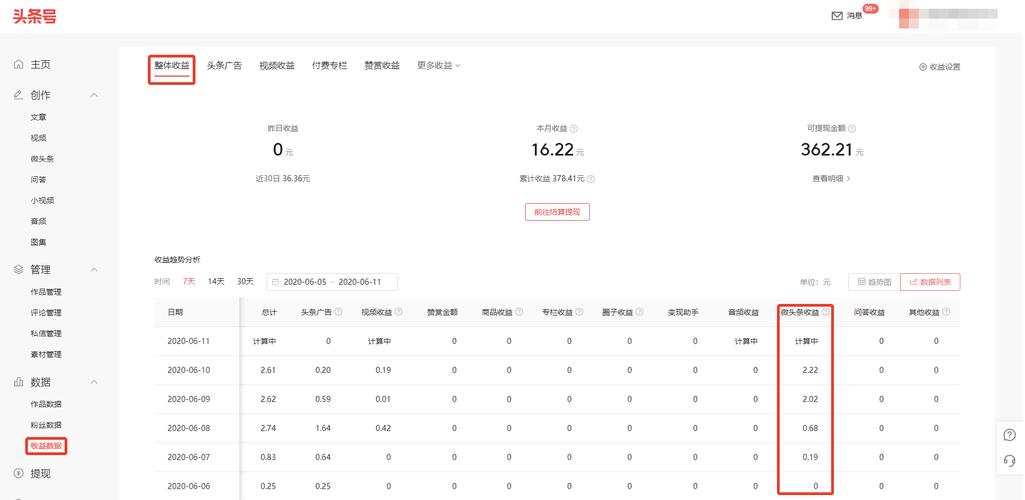Open the floating question mark help button

1009,435
